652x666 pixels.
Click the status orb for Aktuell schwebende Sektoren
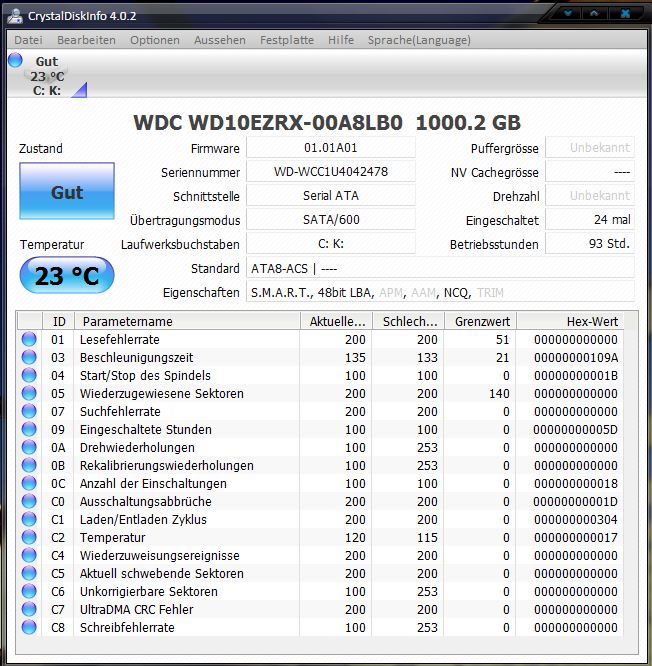pyautogui.click(x=29, y=573)
